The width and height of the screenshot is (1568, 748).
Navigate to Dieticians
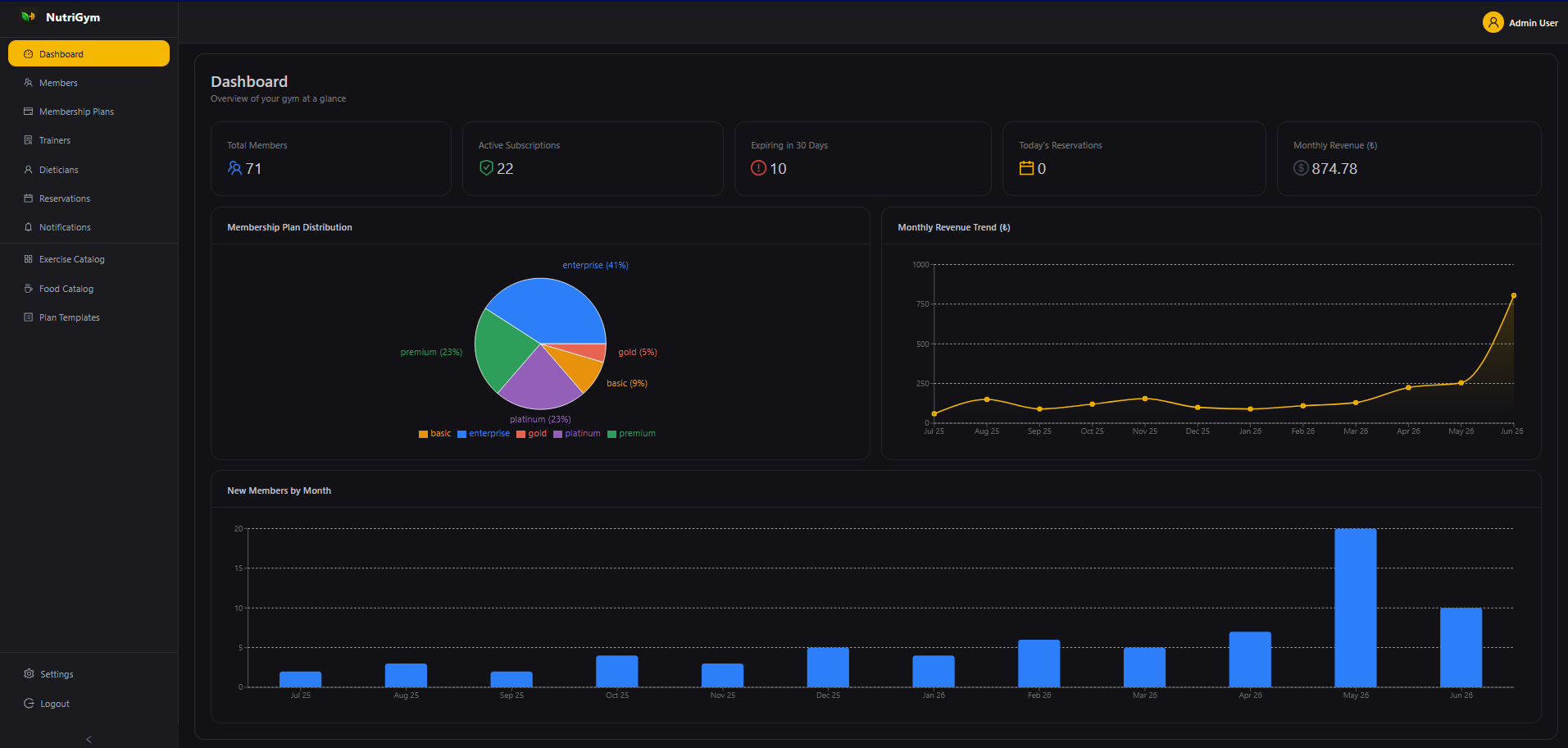[89, 170]
